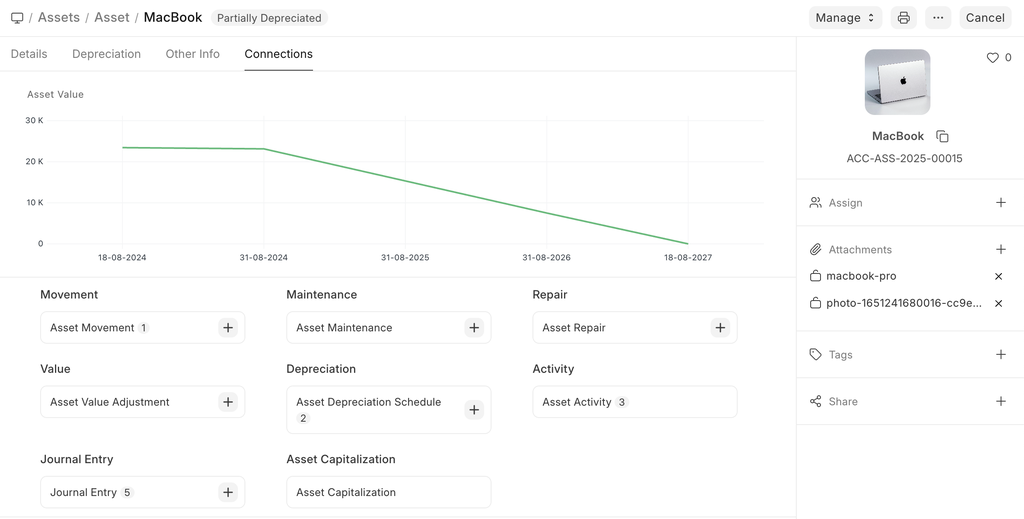Create new Journal Entry with plus
Screen dimensions: 1024x519
[x=228, y=492]
